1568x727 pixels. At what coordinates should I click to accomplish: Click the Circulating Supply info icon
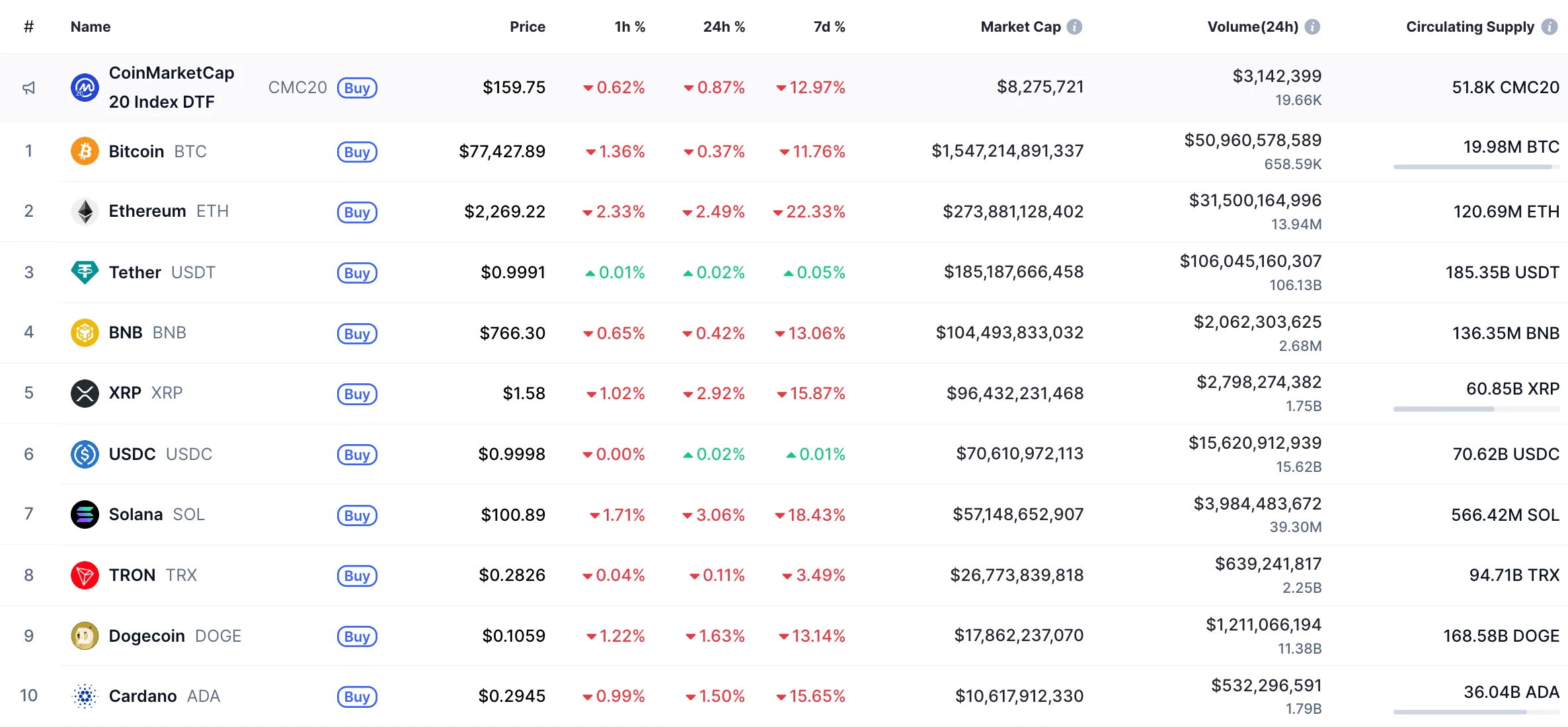click(x=1549, y=27)
